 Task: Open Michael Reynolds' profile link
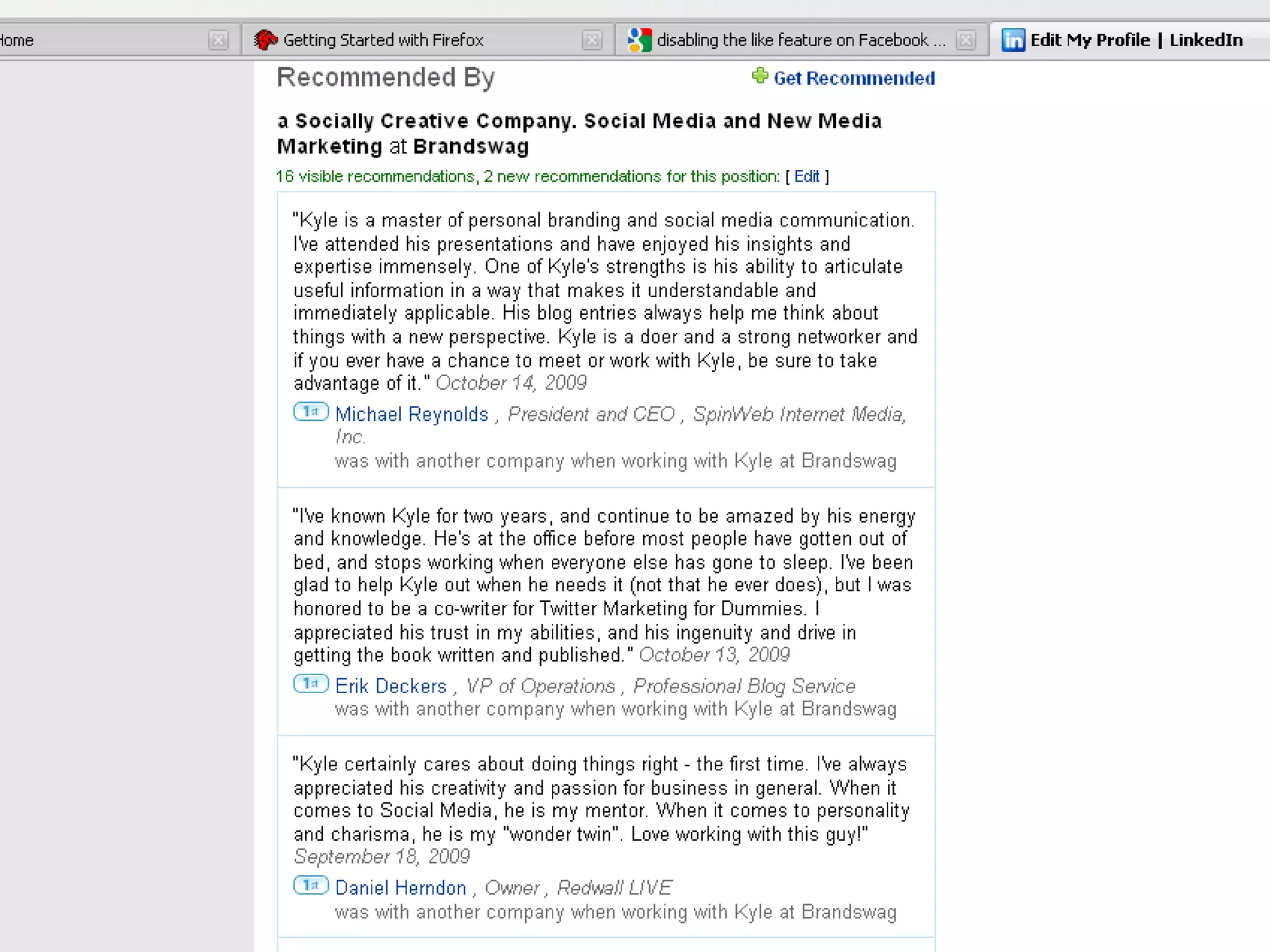412,414
